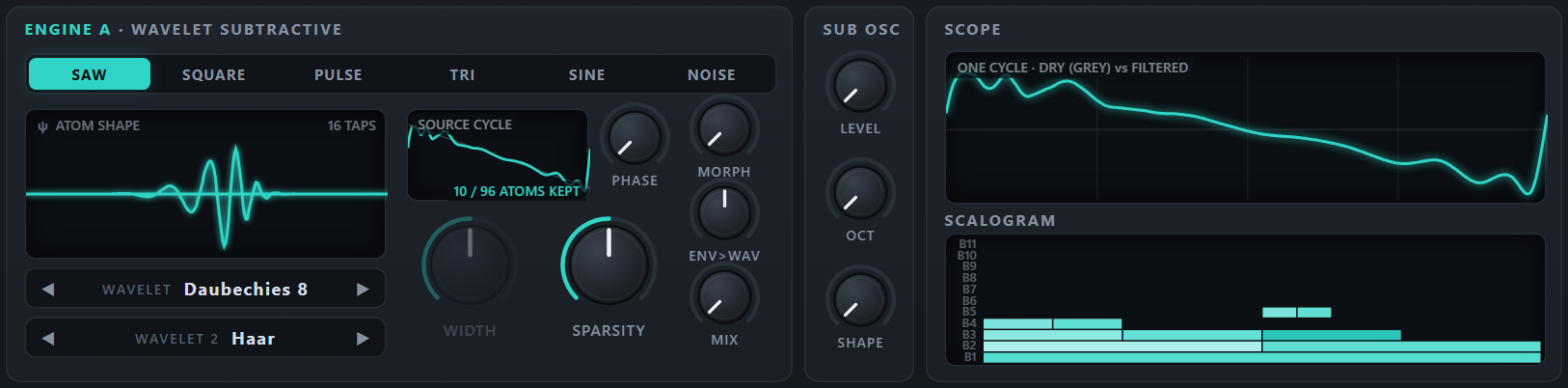Click the SOURCE CYCLE preview display
This screenshot has height=388, width=1568.
click(x=498, y=155)
